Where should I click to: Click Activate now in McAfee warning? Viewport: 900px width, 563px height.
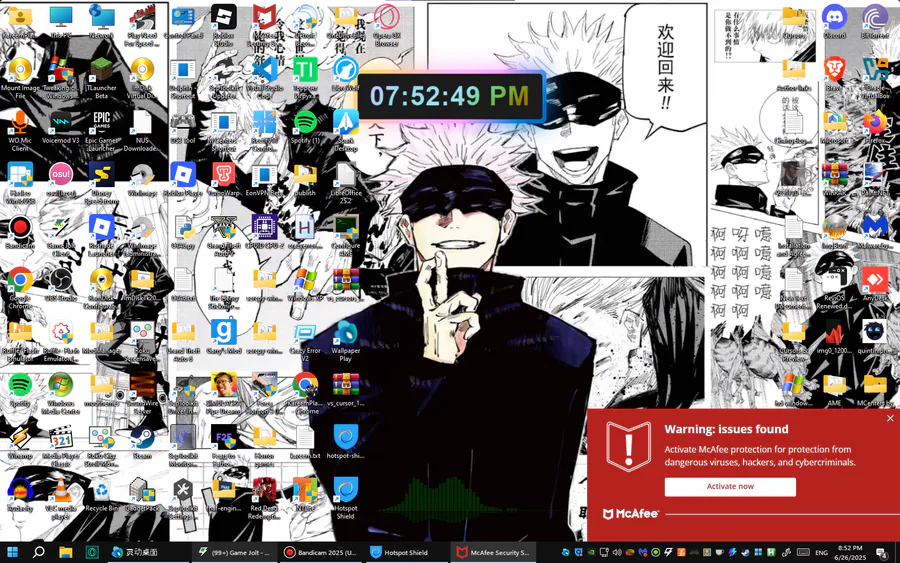coord(730,486)
